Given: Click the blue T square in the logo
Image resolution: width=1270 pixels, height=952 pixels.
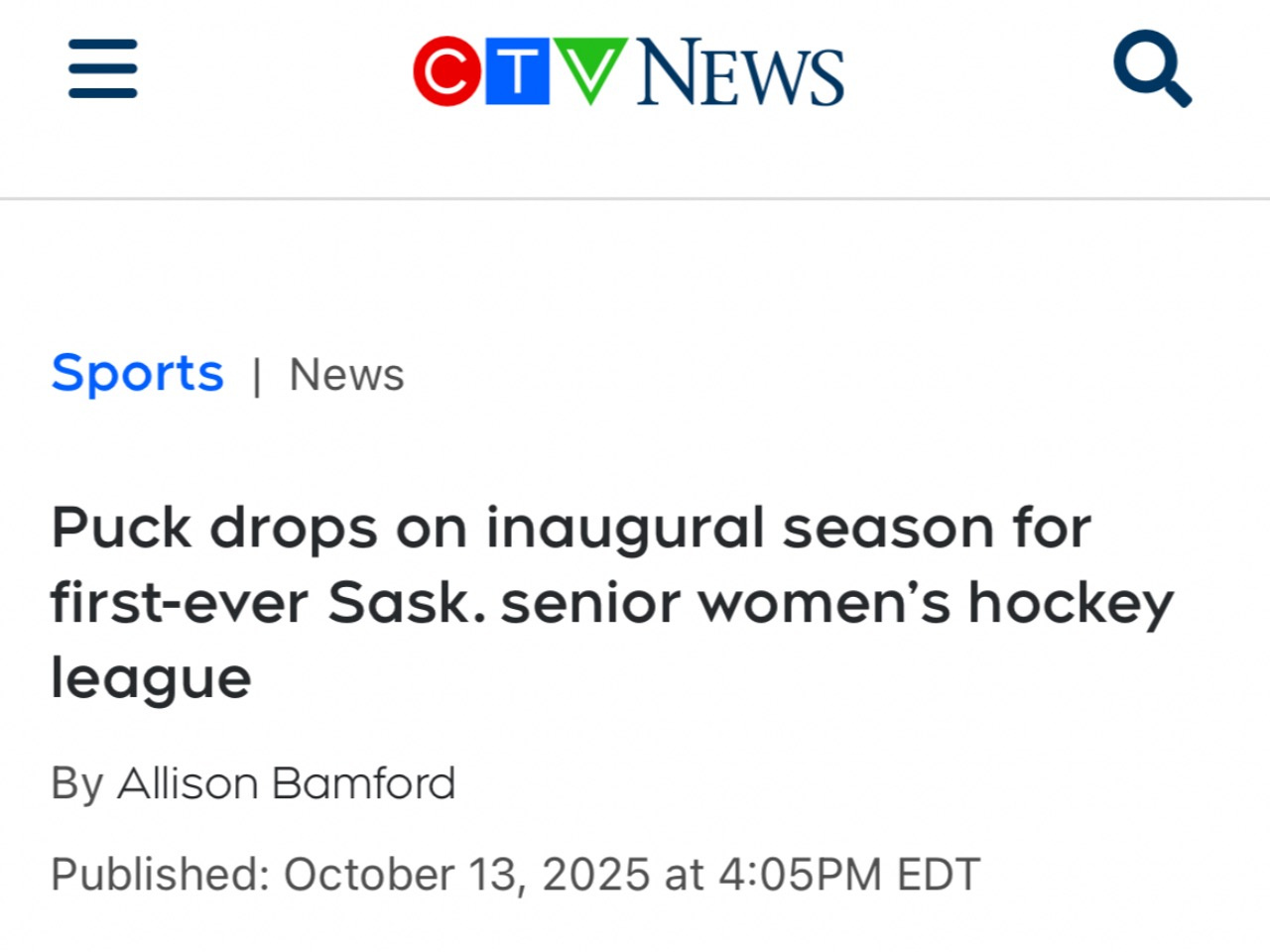Looking at the screenshot, I should [517, 71].
